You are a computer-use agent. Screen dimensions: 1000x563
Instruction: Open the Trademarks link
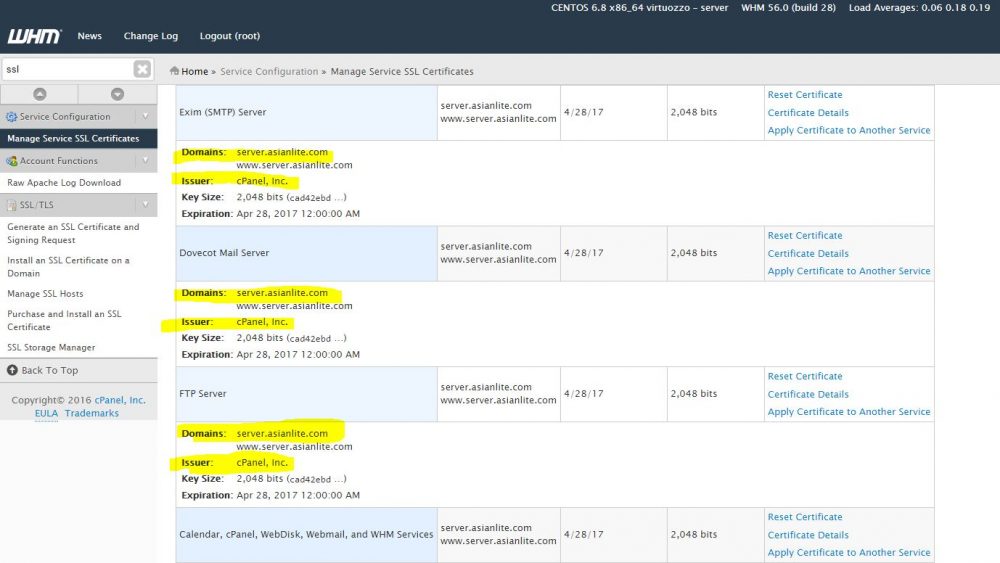[x=92, y=413]
